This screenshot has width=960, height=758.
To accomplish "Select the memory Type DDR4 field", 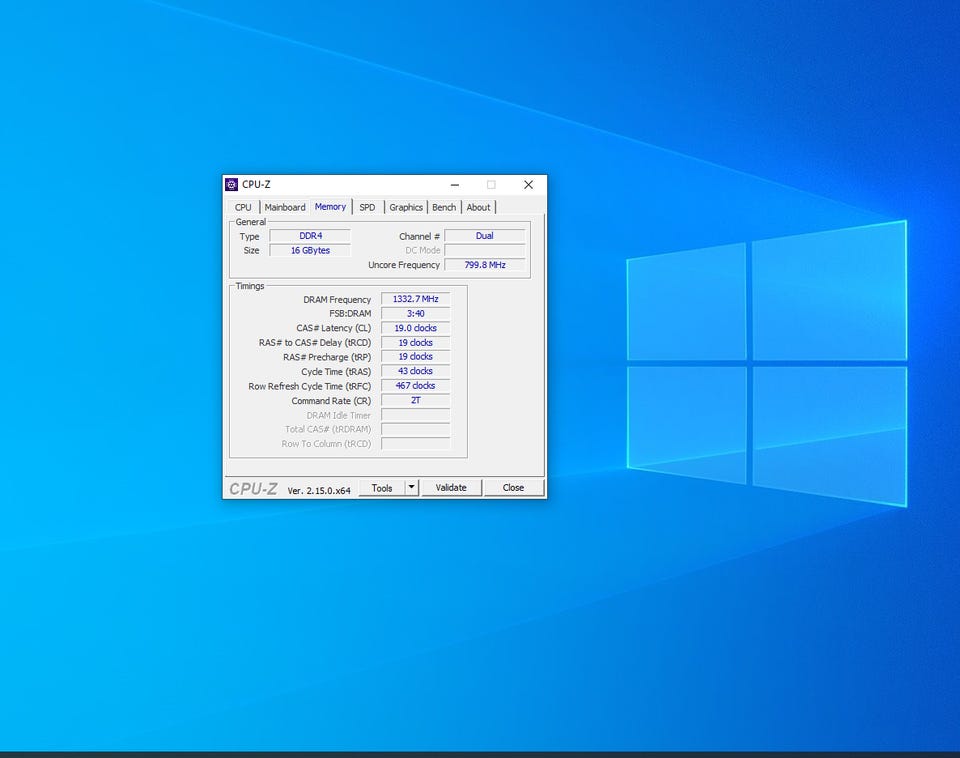I will [310, 236].
